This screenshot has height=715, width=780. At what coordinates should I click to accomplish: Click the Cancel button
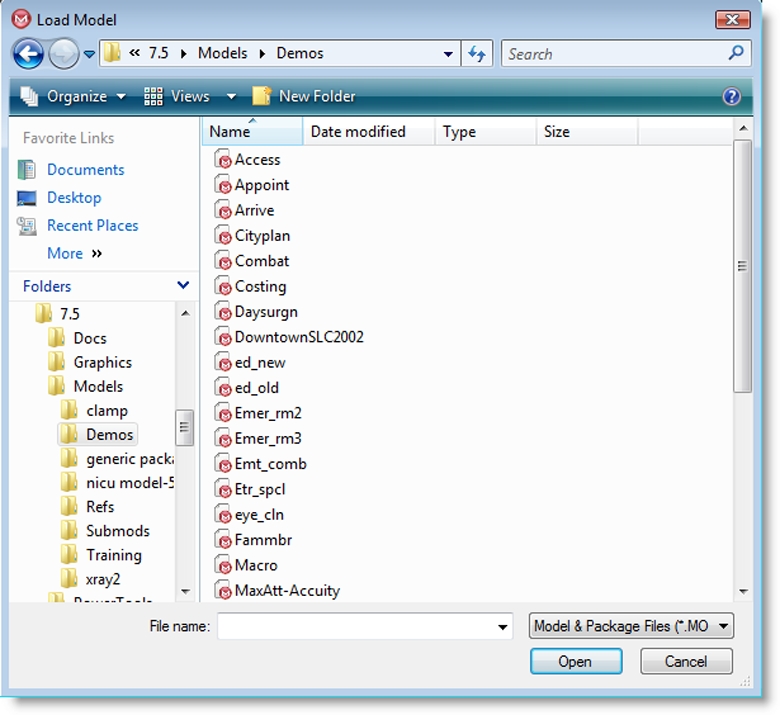tap(686, 661)
